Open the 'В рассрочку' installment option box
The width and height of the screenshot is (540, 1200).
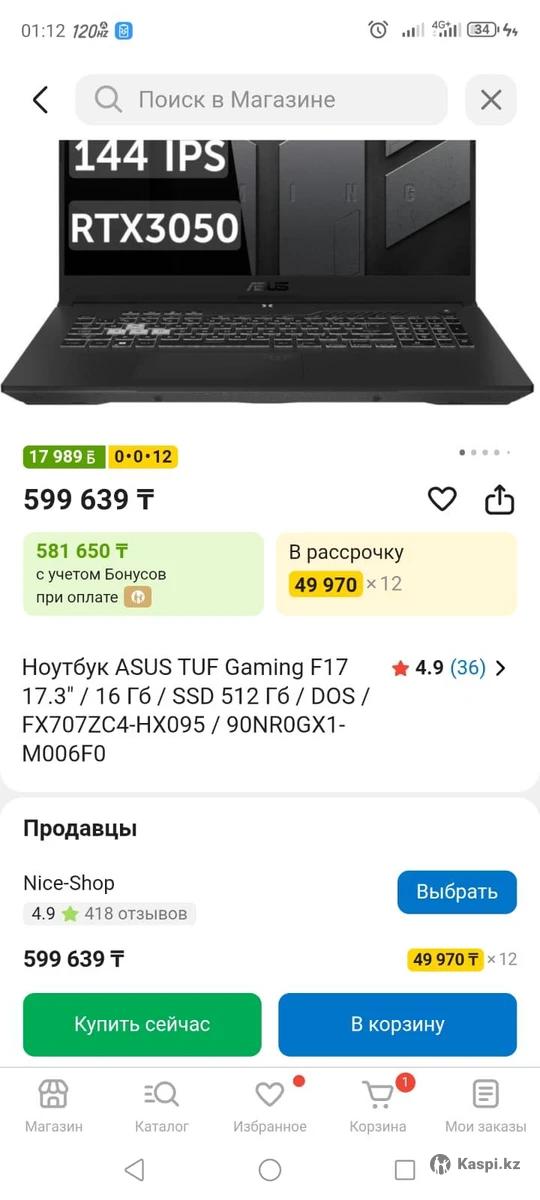point(397,574)
